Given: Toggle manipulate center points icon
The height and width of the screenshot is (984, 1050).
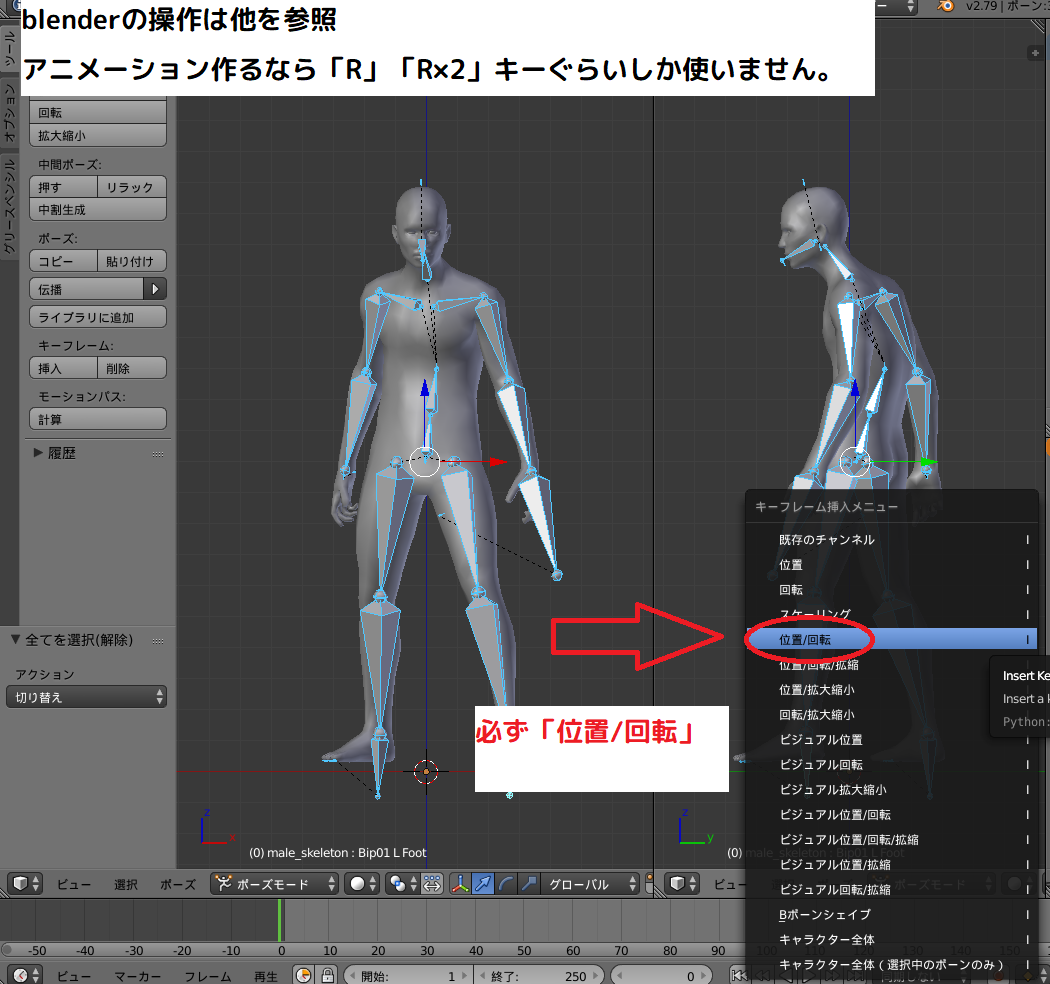Looking at the screenshot, I should click(432, 884).
